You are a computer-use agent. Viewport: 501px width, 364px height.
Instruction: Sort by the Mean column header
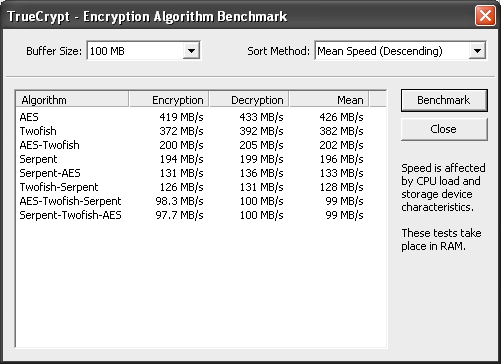point(329,100)
